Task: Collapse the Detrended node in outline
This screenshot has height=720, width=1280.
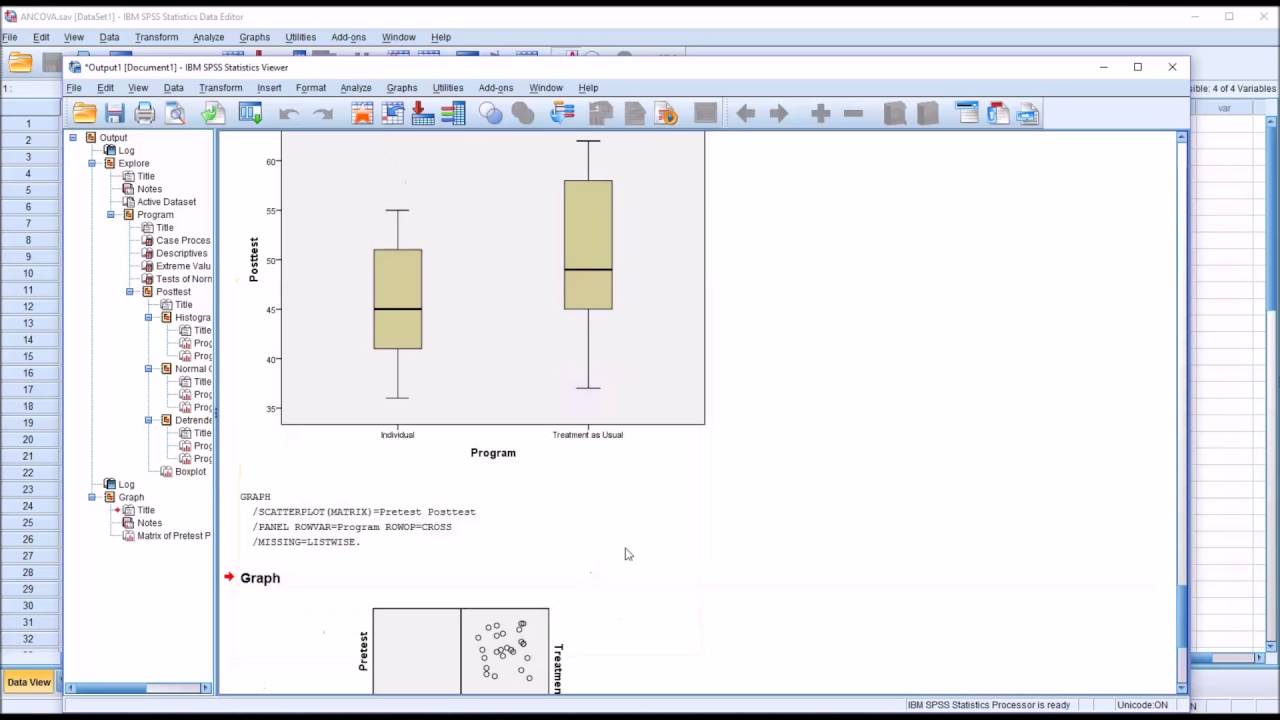Action: coord(149,420)
